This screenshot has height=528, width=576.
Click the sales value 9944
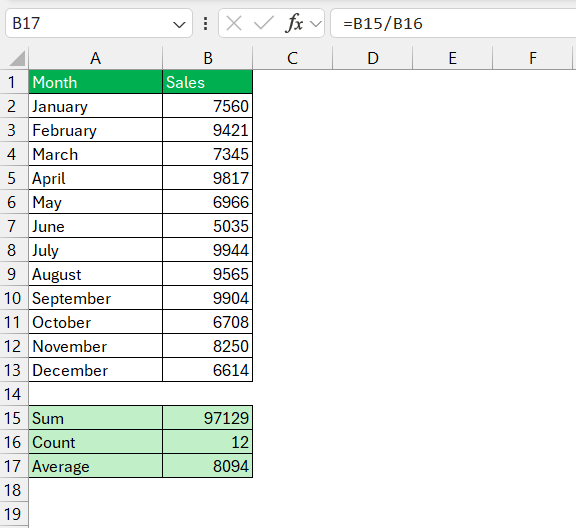208,250
